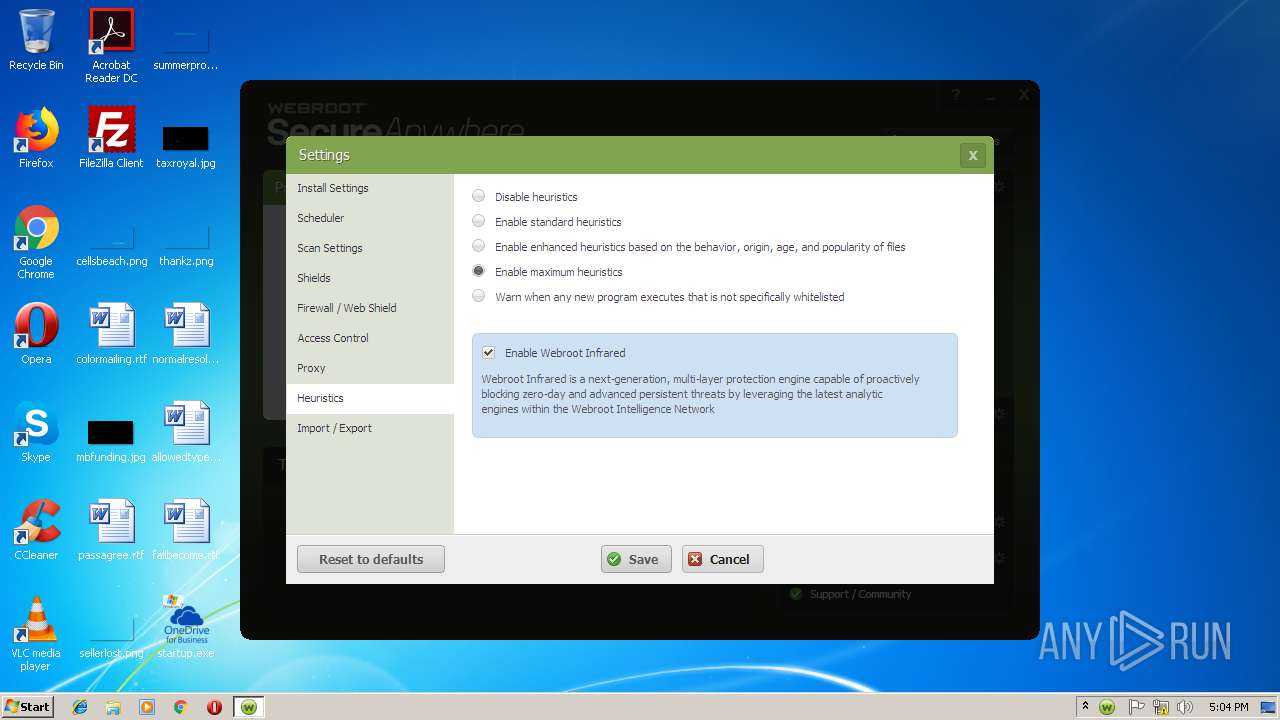This screenshot has width=1280, height=720.
Task: Open Action Center flag tray icon
Action: (x=1136, y=707)
